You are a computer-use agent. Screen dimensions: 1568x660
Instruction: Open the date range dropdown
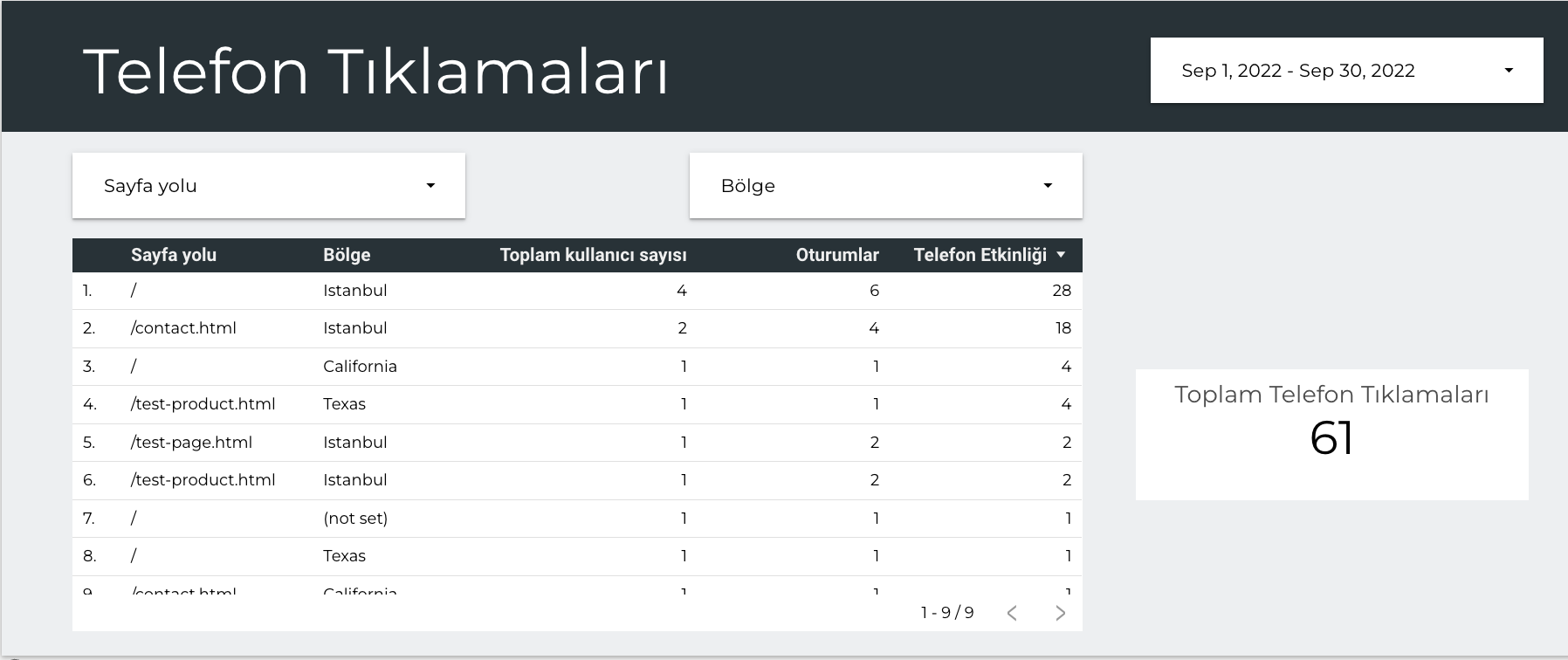(x=1345, y=71)
